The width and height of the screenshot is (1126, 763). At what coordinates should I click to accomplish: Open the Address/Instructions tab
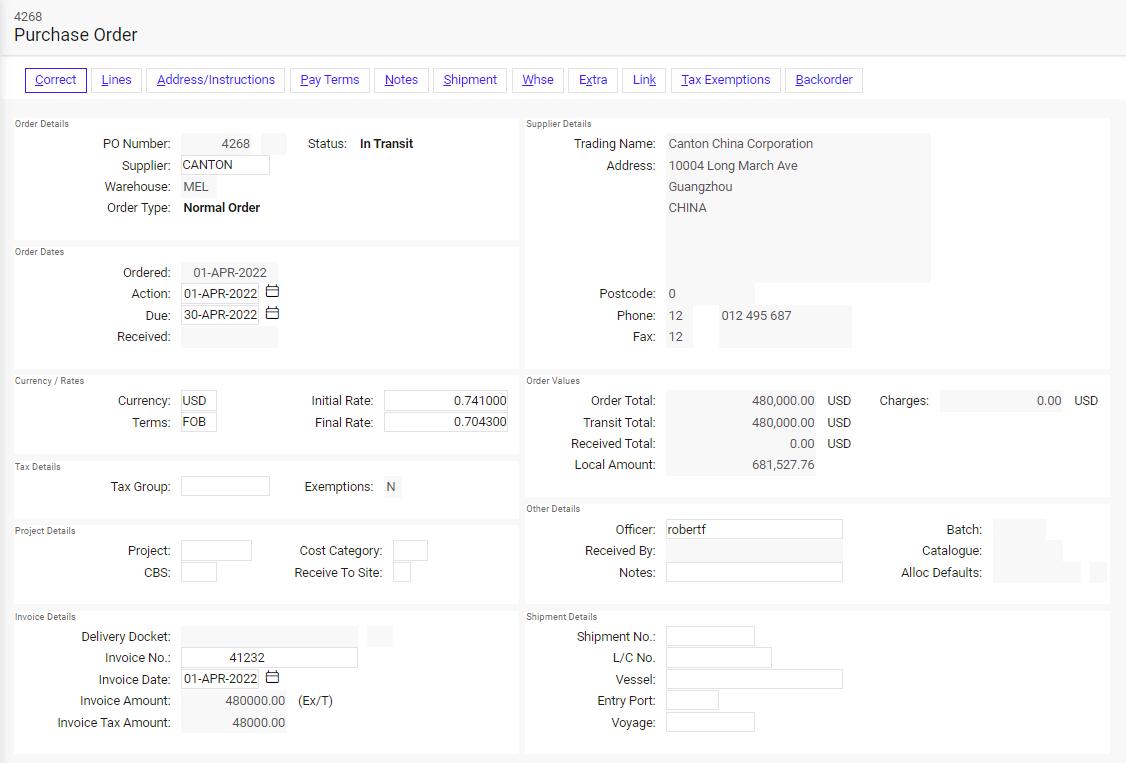pyautogui.click(x=215, y=79)
